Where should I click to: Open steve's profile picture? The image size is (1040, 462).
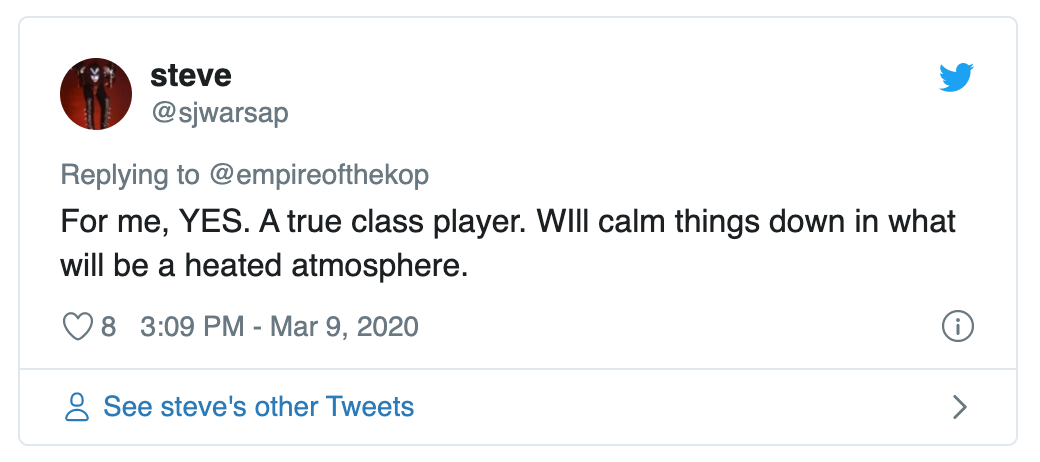pyautogui.click(x=96, y=94)
